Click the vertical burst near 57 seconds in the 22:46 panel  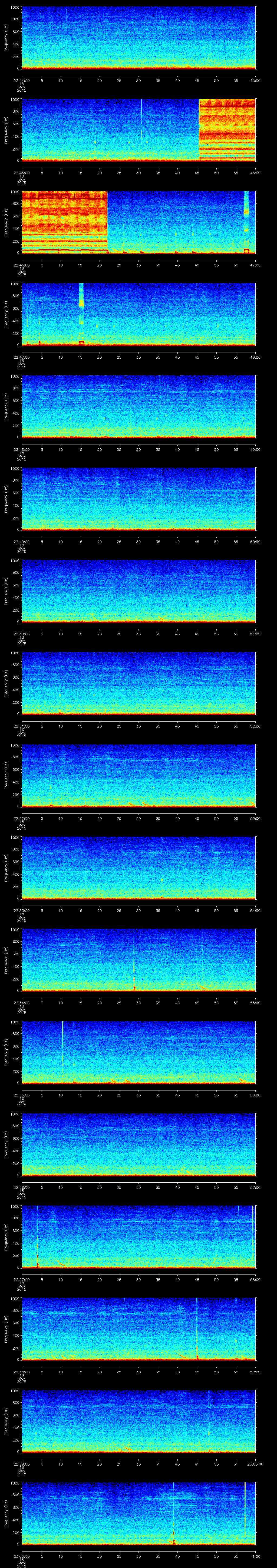point(246,222)
